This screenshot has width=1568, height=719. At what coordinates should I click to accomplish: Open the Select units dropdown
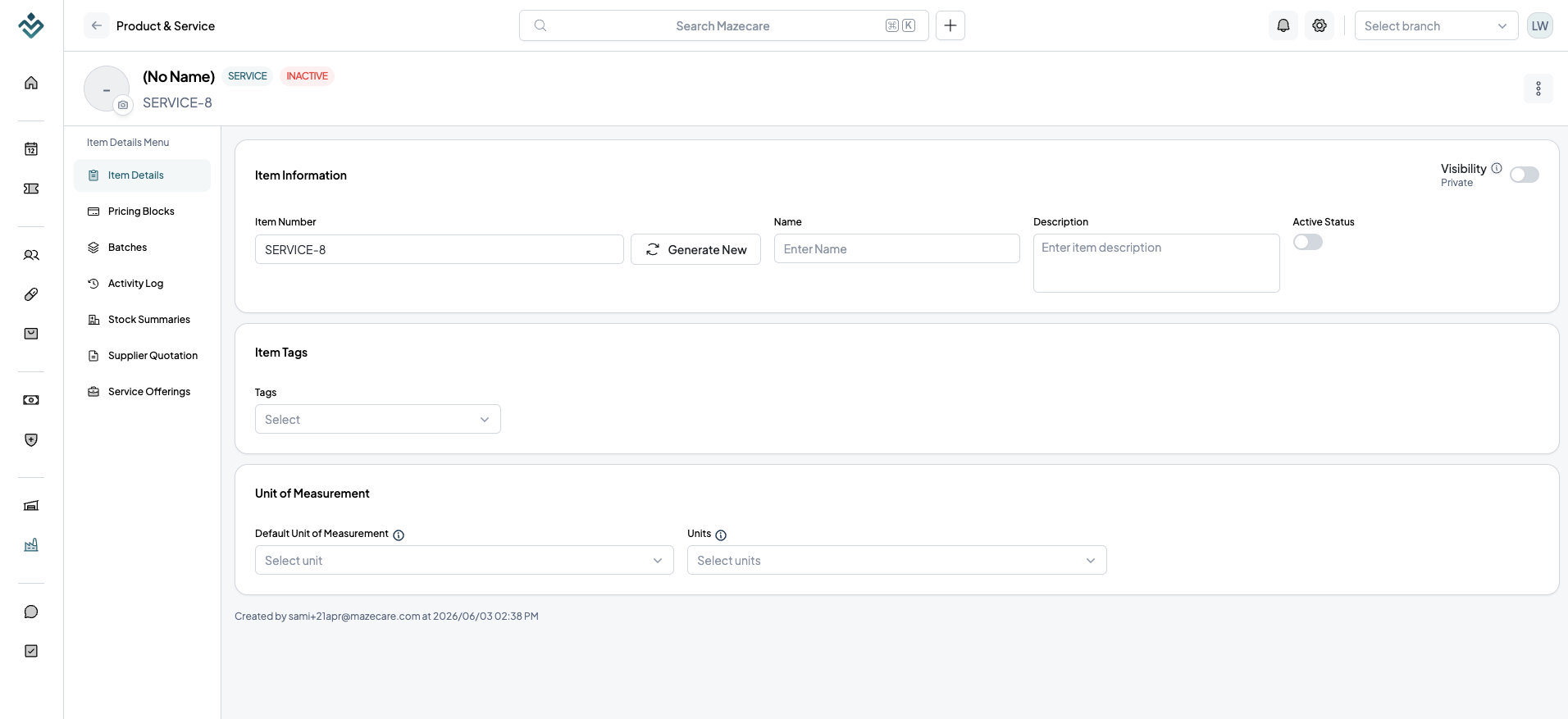click(897, 560)
